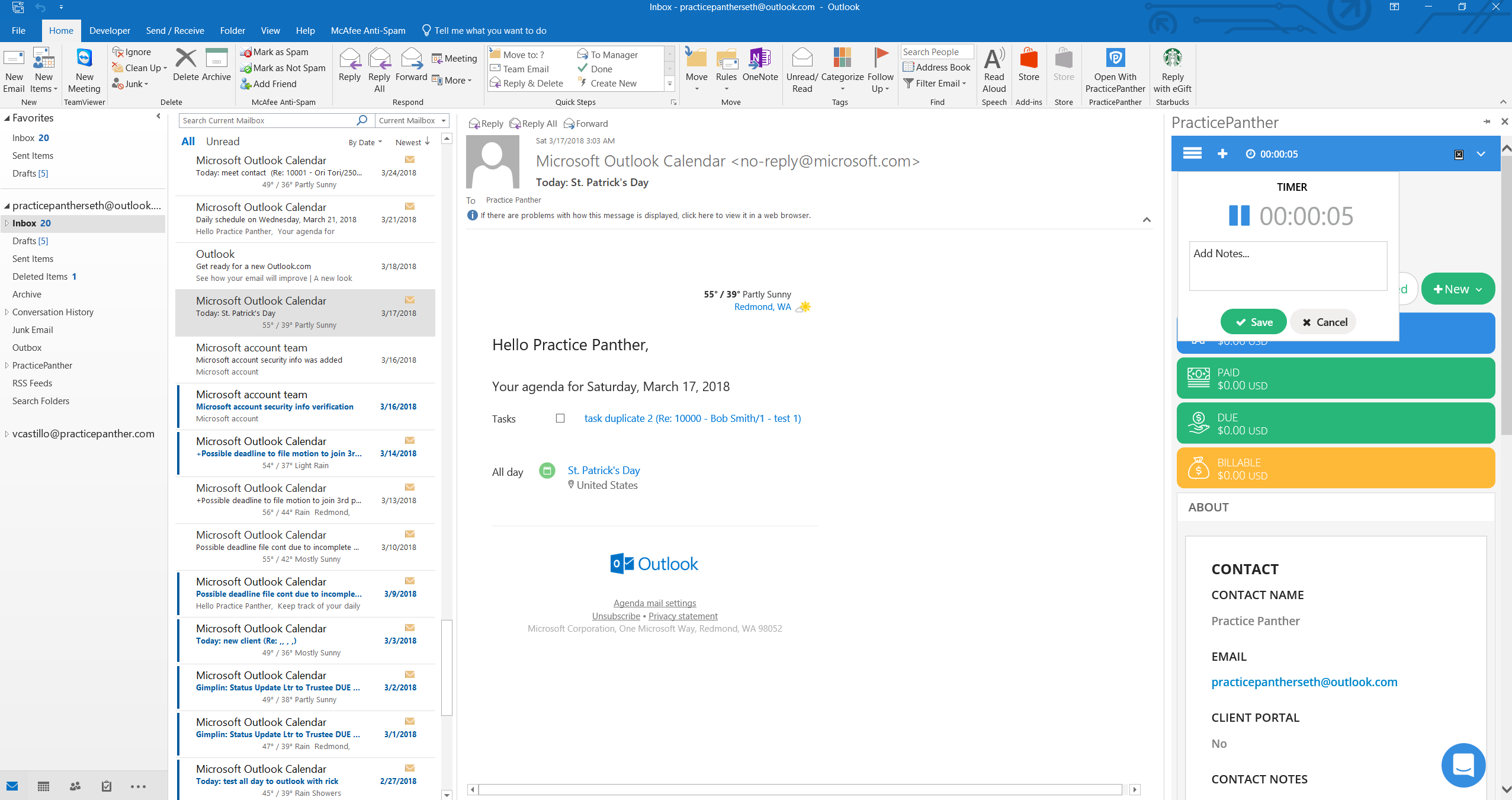Switch to Calendar view in navigation bar
Viewport: 1512px width, 800px height.
[x=43, y=786]
